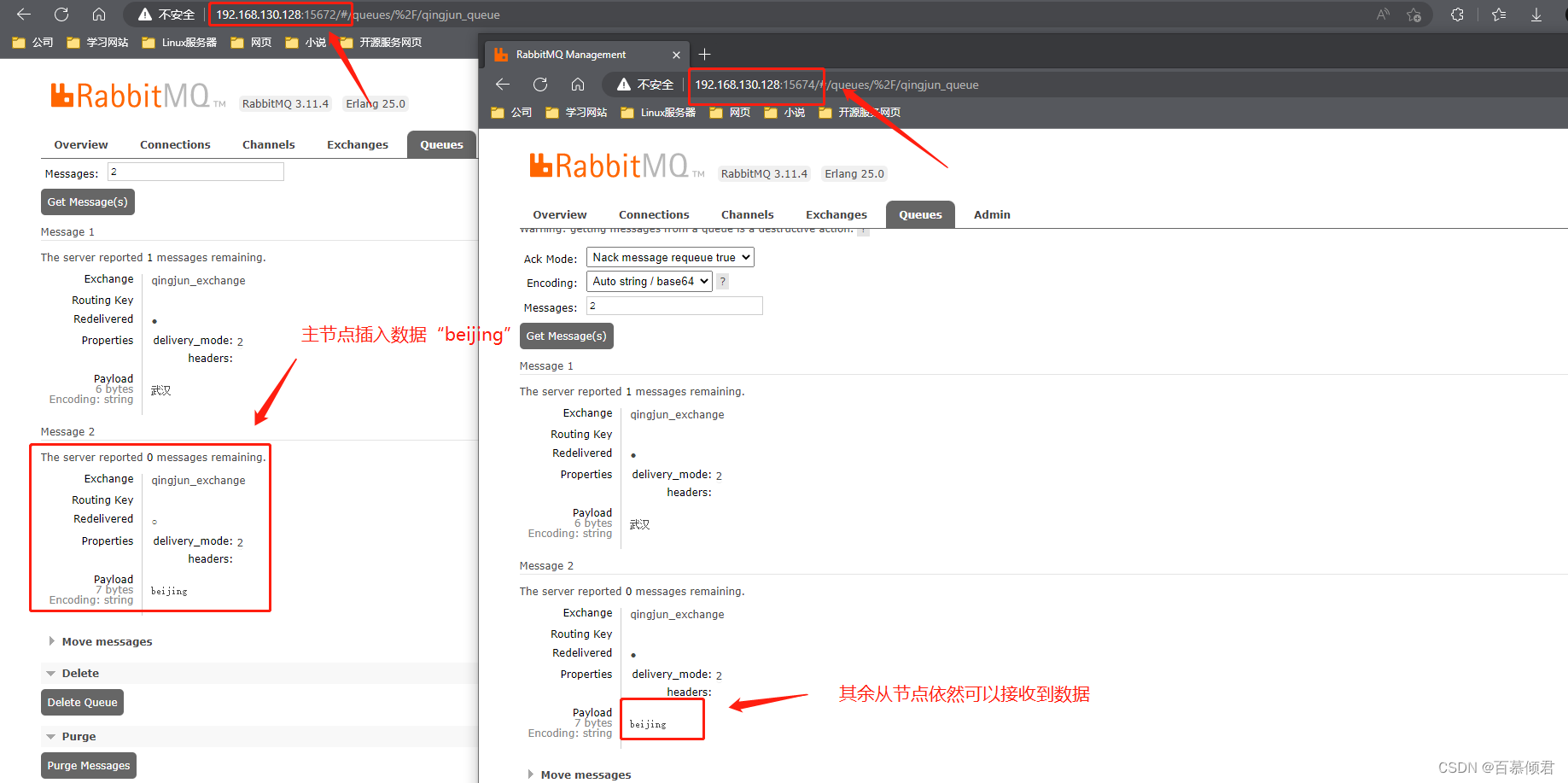Viewport: 1568px width, 783px height.
Task: Focus Messages count field in right window
Action: tap(674, 306)
